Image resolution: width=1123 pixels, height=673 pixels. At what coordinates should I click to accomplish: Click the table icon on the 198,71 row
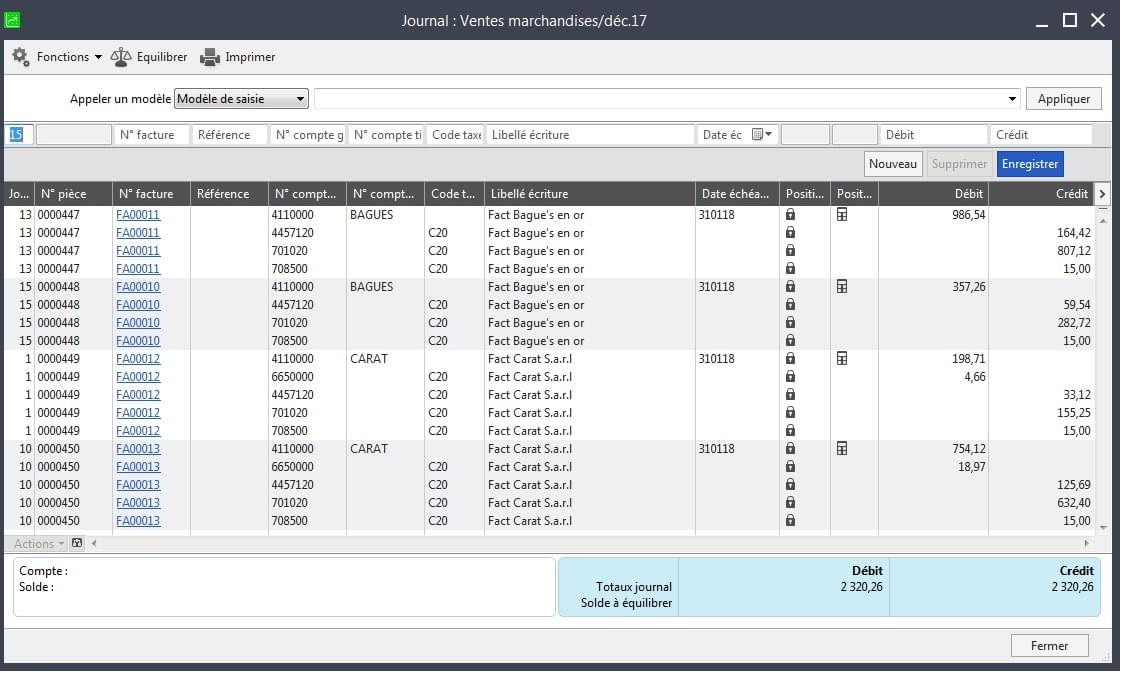coord(842,359)
